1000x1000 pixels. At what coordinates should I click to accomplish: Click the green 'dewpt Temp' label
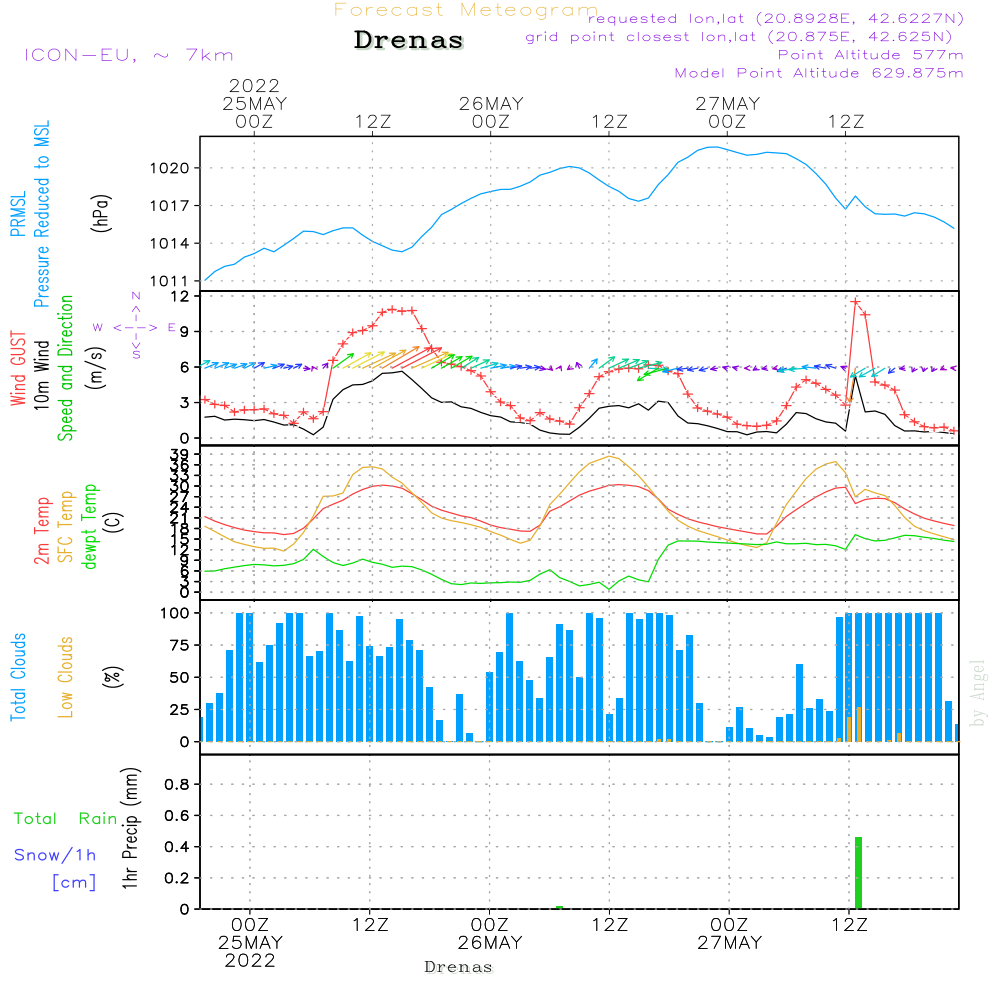pyautogui.click(x=89, y=526)
